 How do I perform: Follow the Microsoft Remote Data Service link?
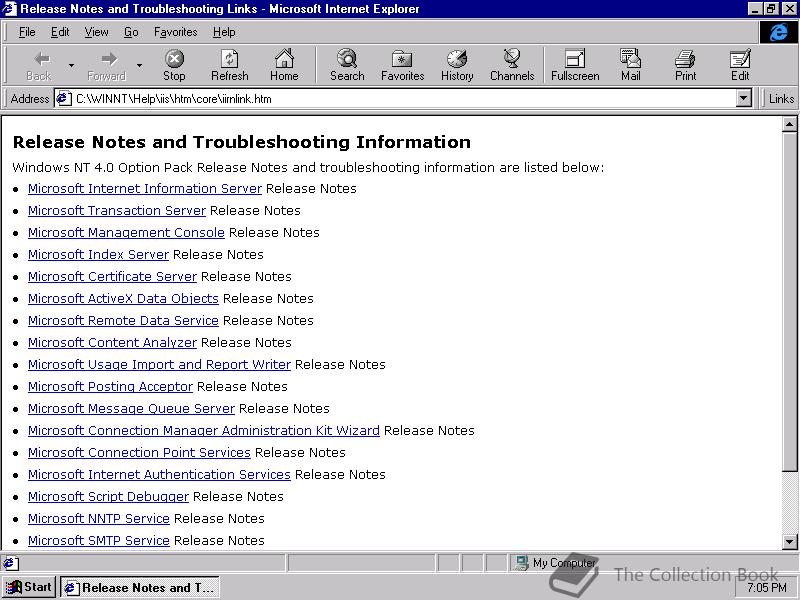pos(123,320)
